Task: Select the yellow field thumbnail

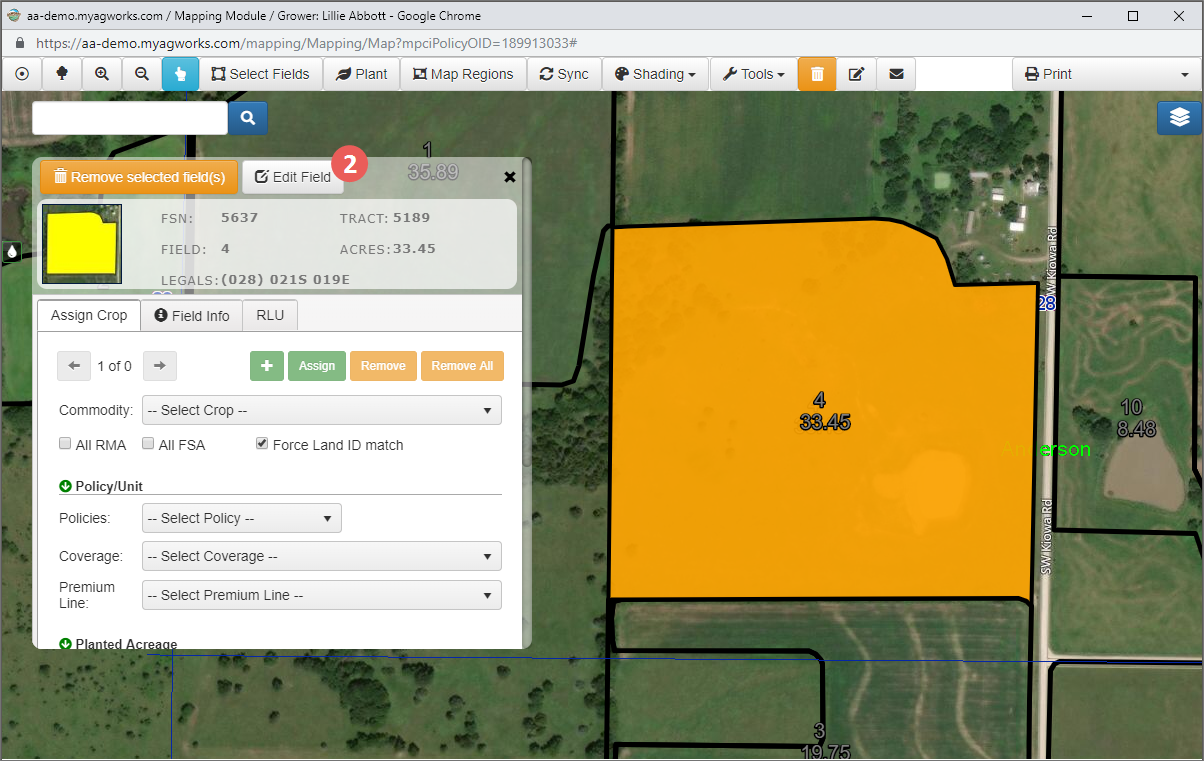Action: [82, 244]
